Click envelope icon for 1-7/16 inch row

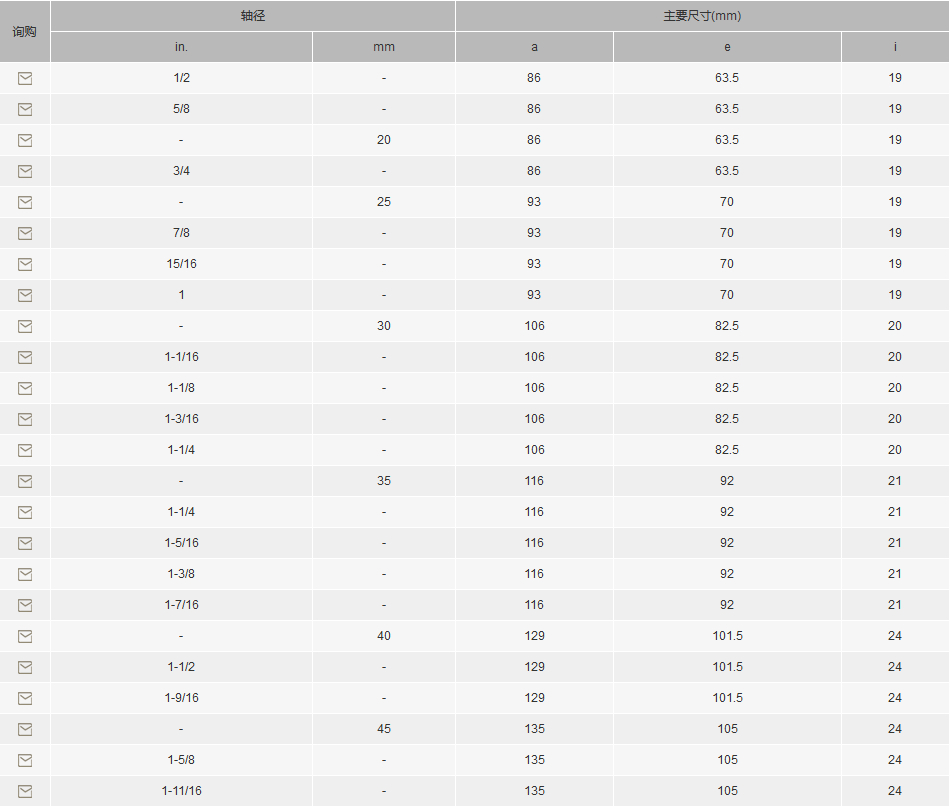[x=25, y=605]
